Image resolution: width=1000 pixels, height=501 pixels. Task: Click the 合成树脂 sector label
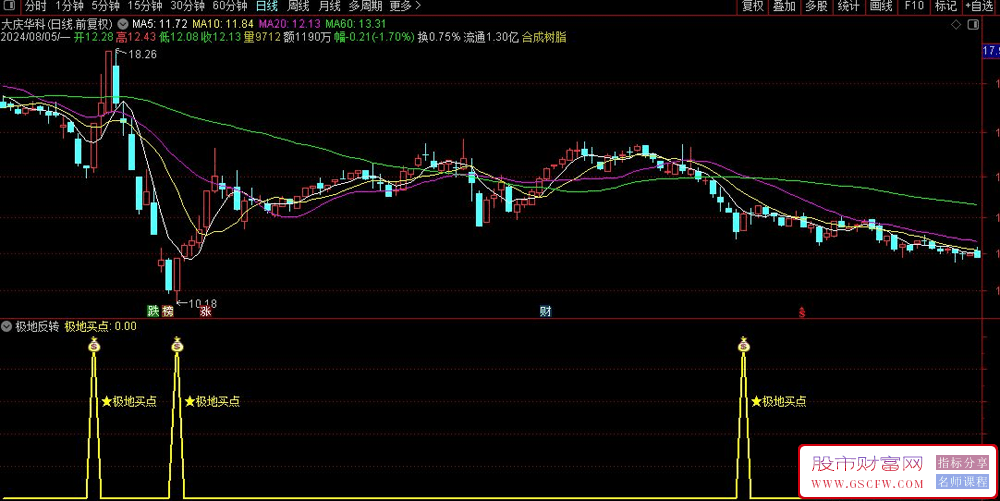click(x=544, y=38)
